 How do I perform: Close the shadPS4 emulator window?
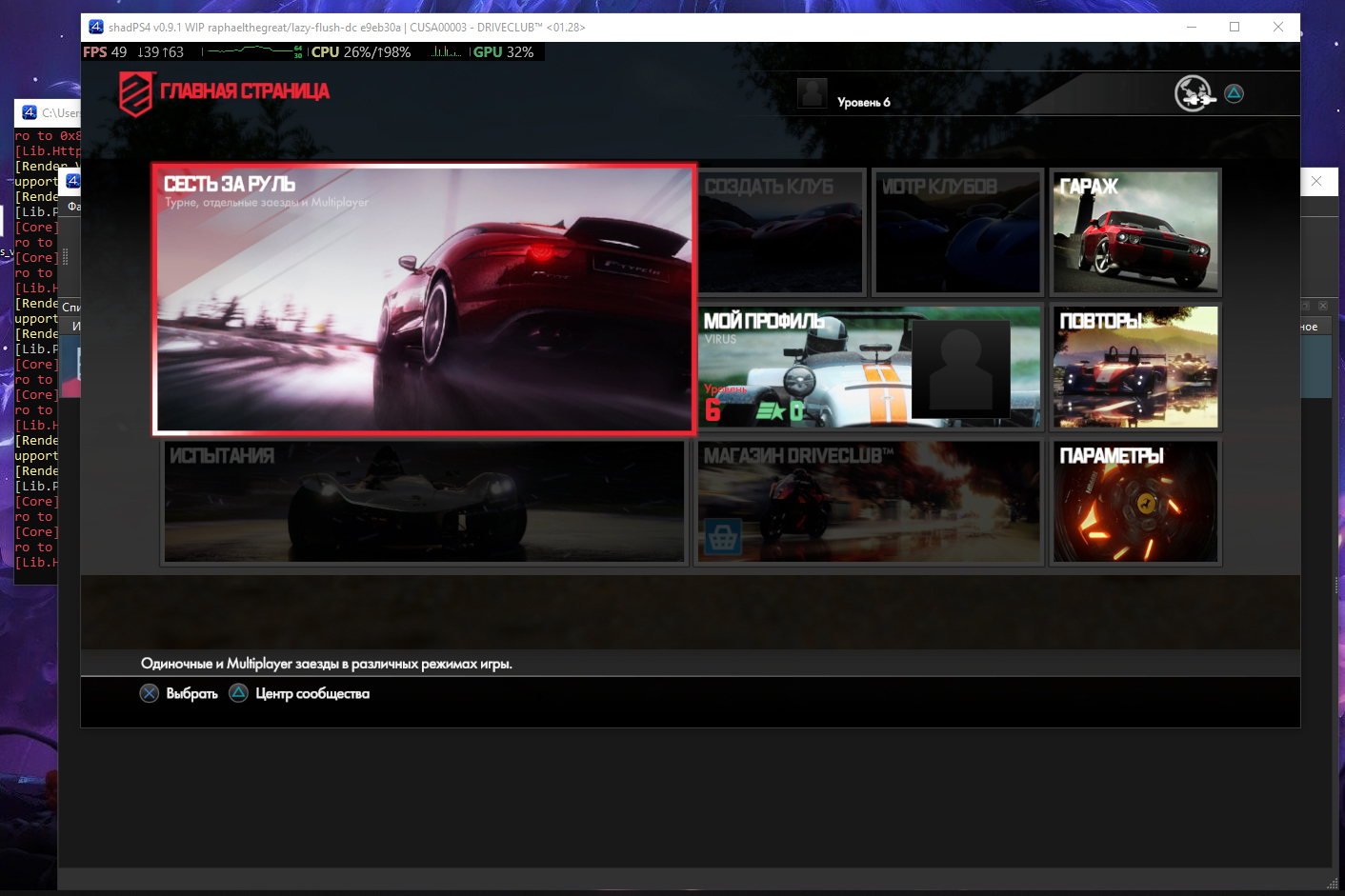coord(1278,27)
